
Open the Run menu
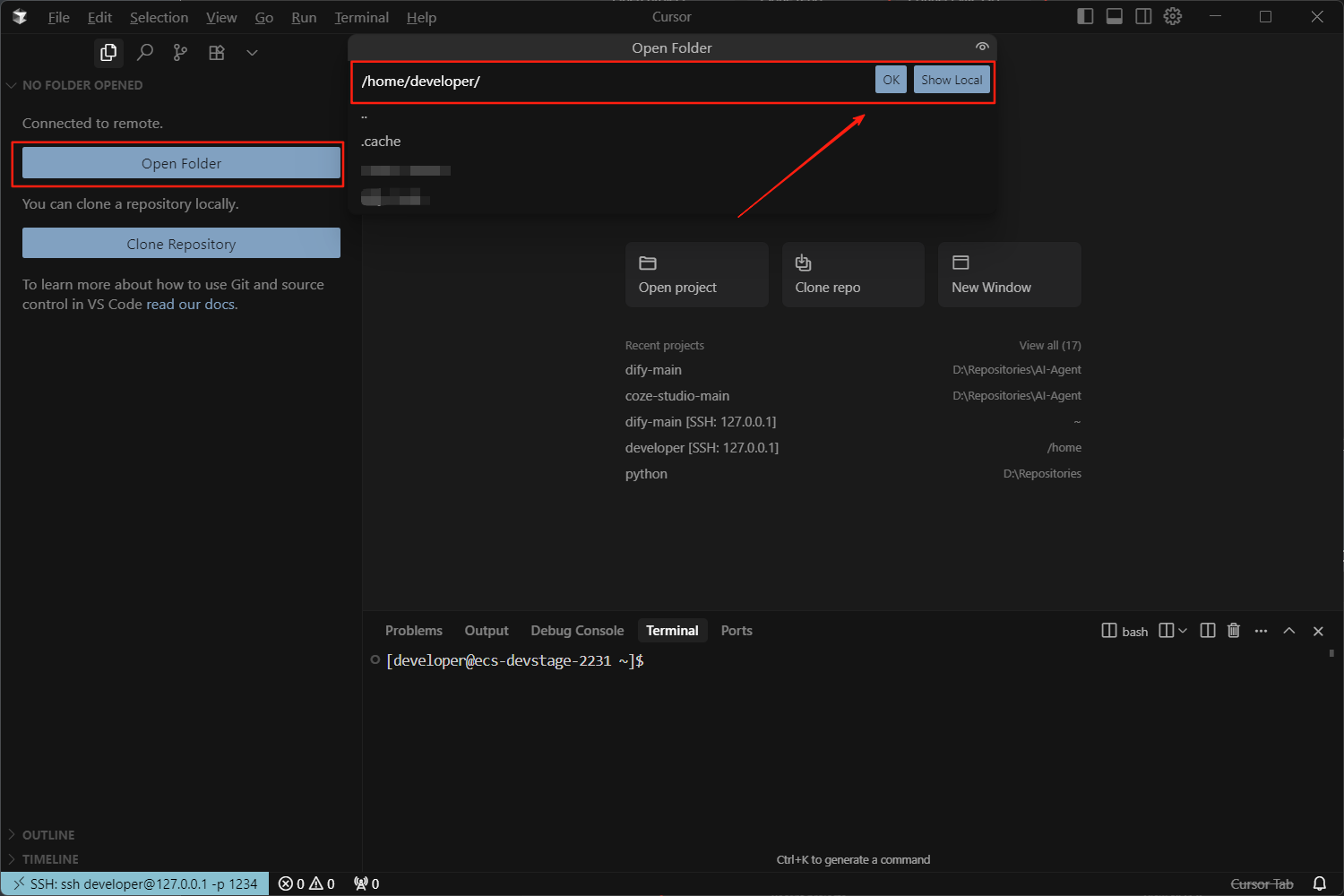click(x=304, y=17)
